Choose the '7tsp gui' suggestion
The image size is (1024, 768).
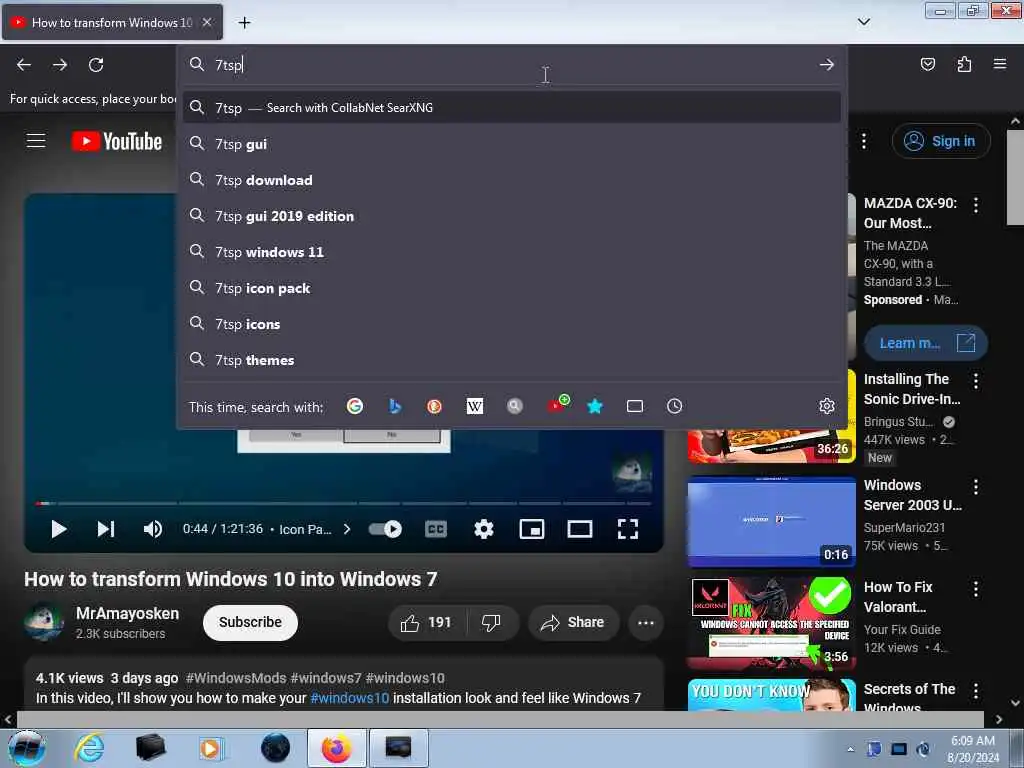[x=511, y=144]
